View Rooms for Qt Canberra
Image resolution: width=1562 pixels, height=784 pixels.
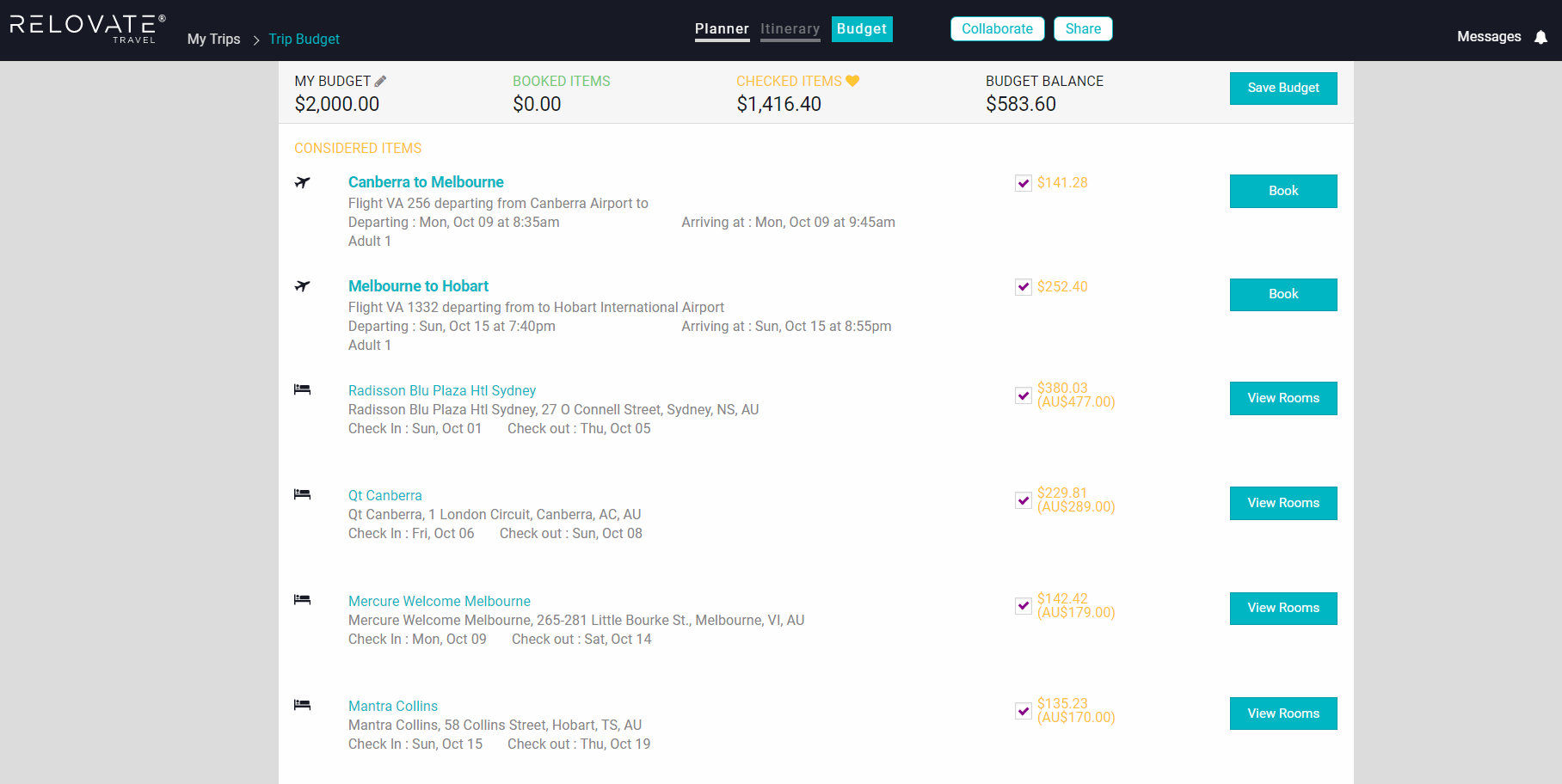1283,503
